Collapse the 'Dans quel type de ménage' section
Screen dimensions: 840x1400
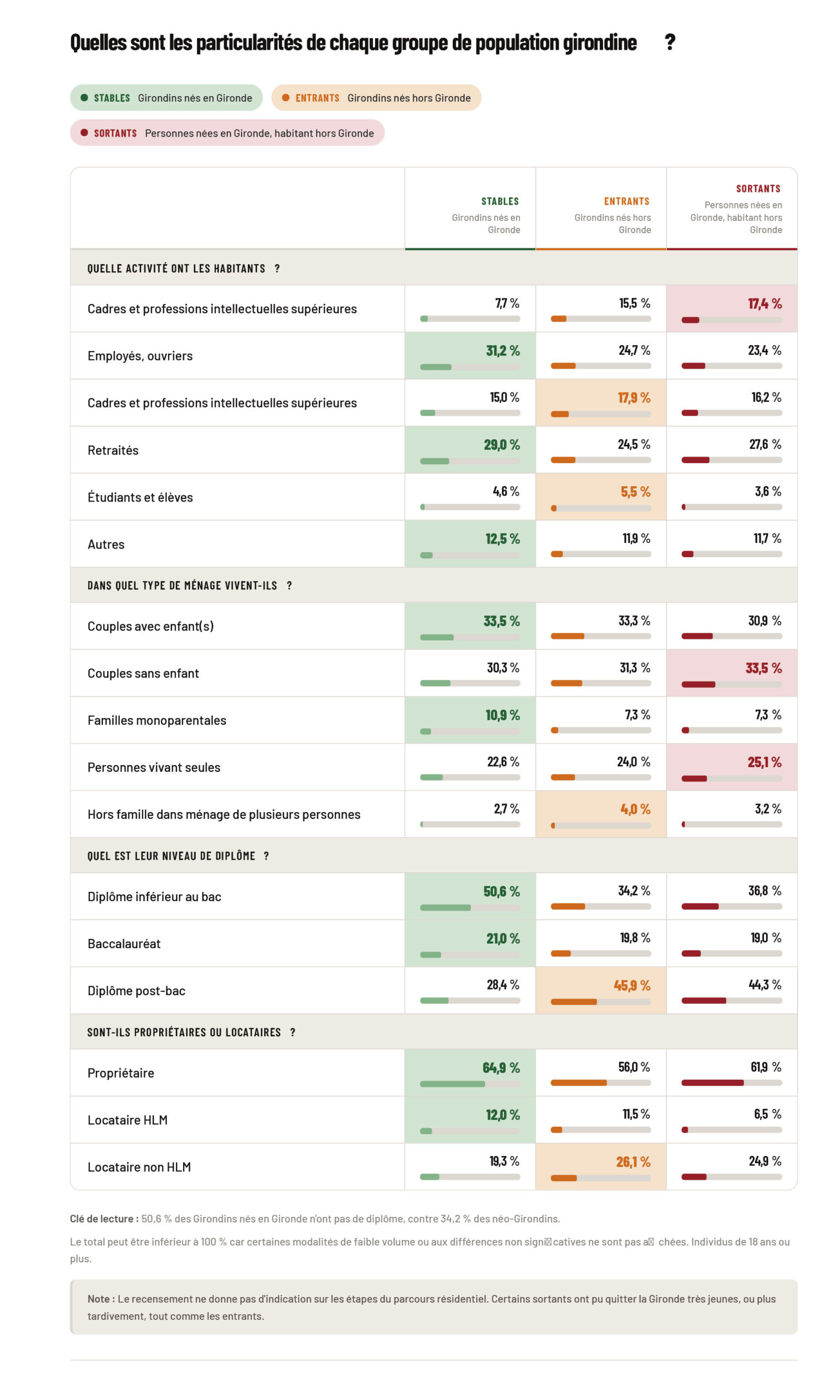[x=434, y=585]
